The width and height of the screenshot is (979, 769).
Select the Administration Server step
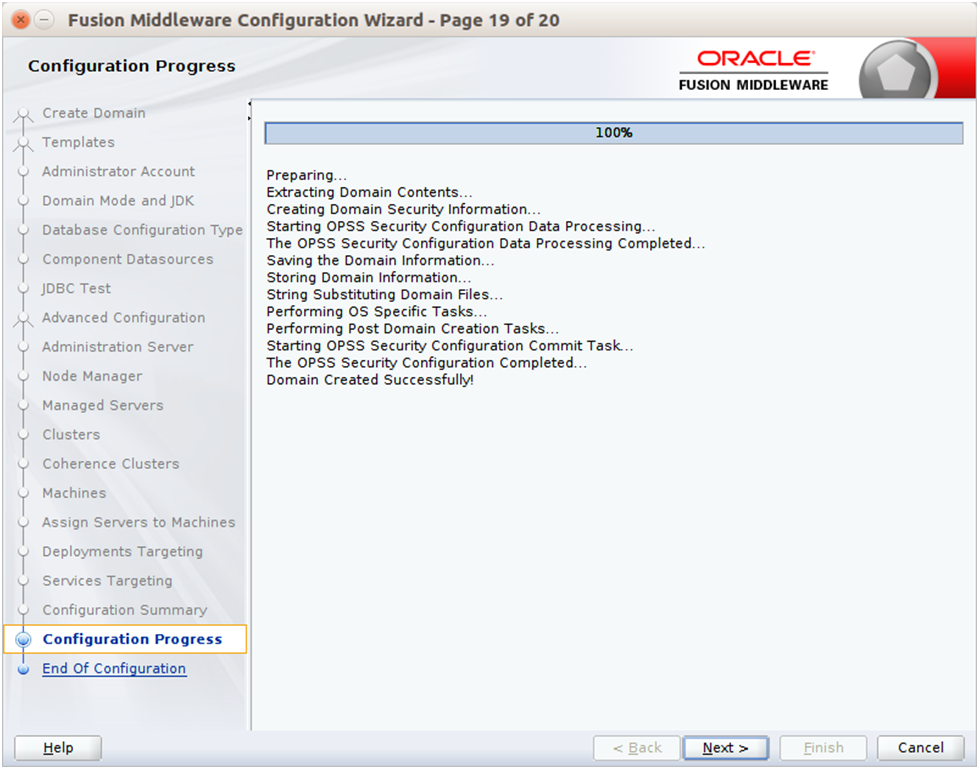click(118, 346)
